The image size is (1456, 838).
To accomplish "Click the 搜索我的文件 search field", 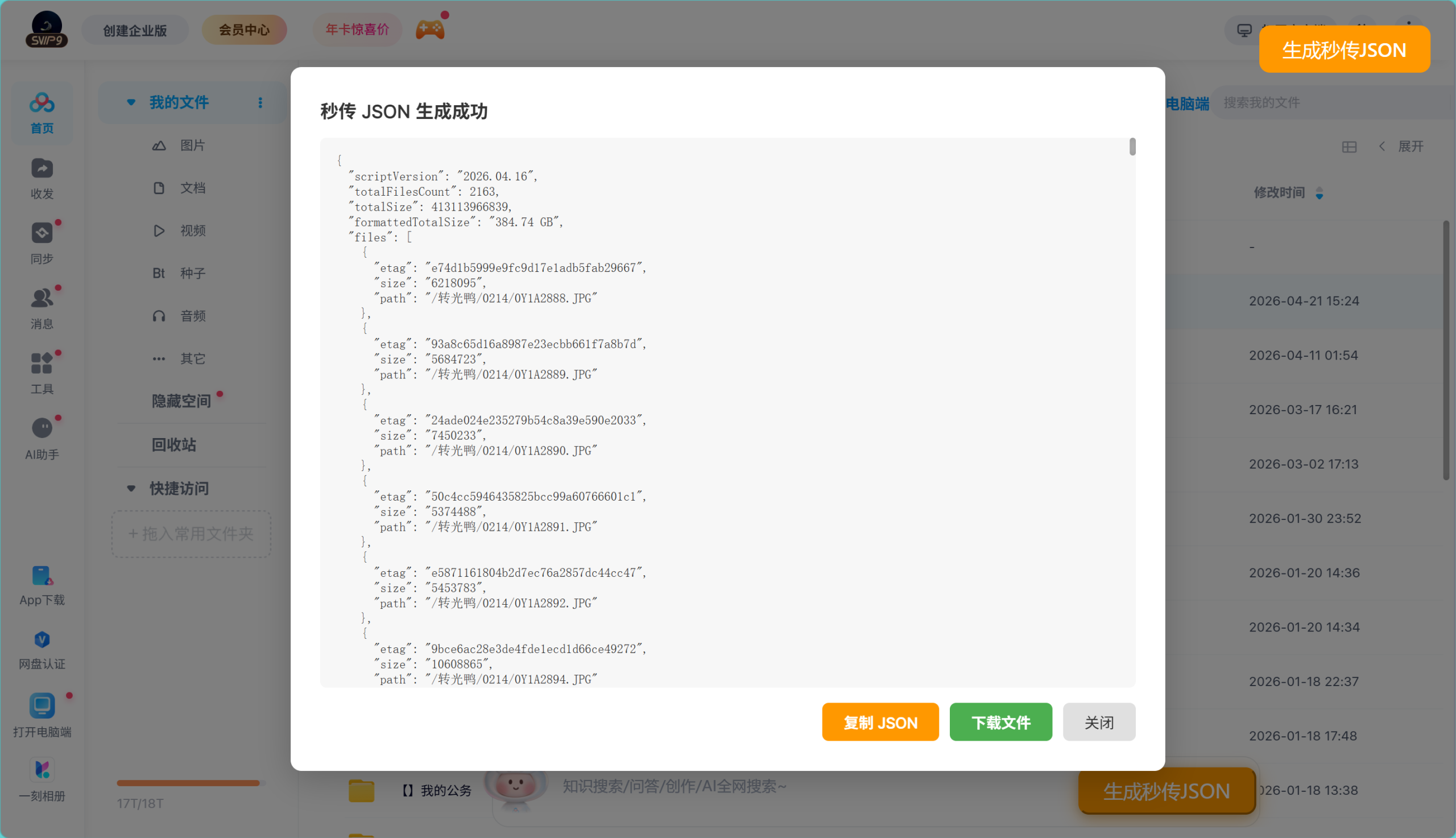I will point(1323,103).
